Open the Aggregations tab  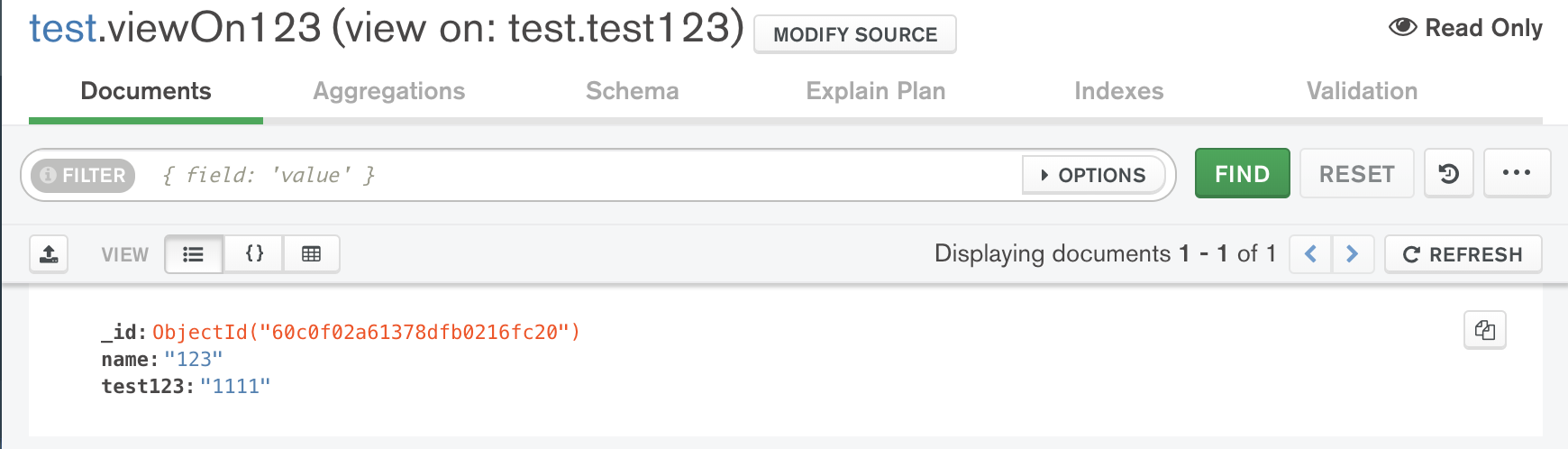coord(389,91)
